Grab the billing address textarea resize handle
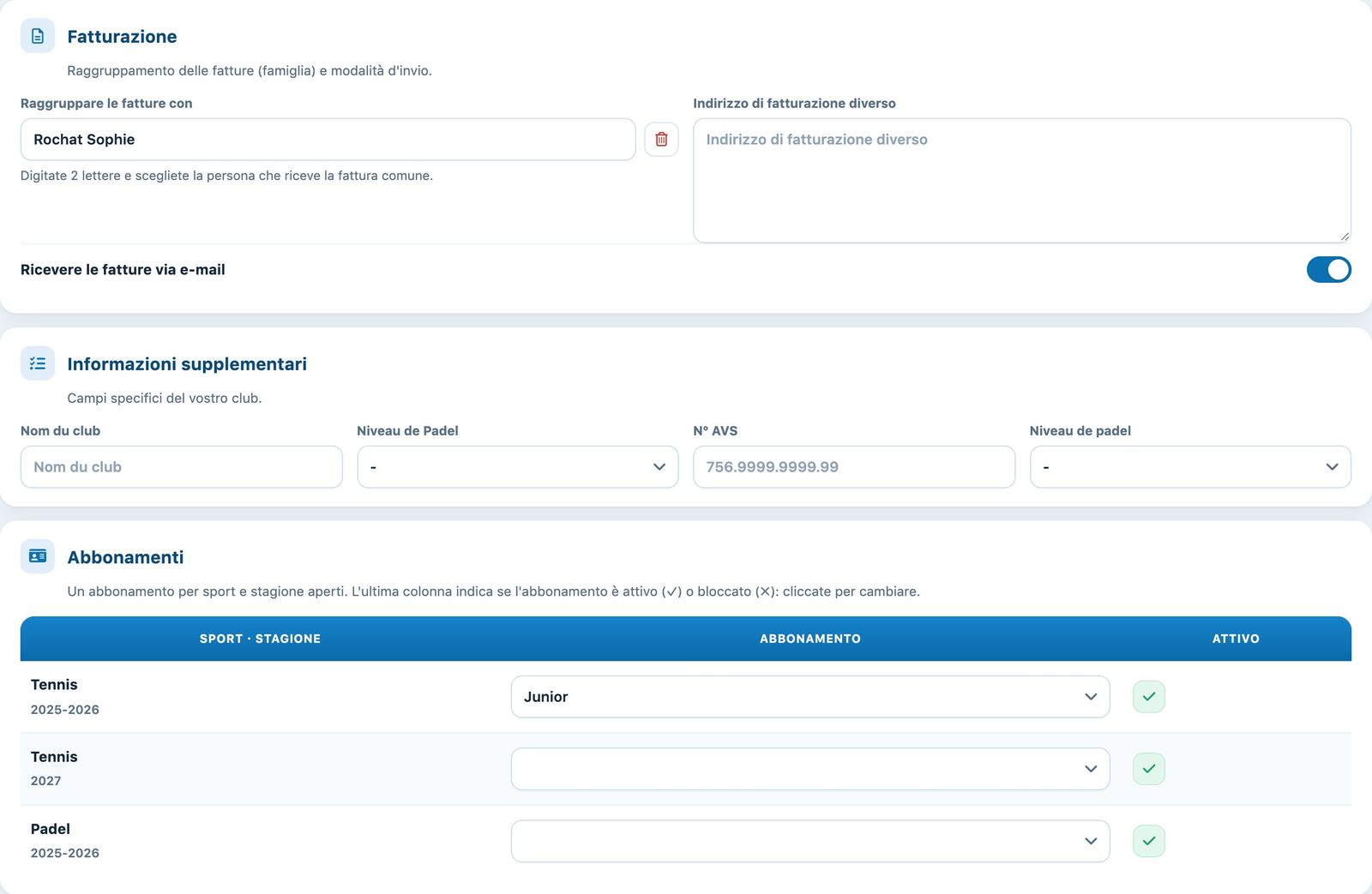The width and height of the screenshot is (1372, 894). coord(1344,236)
